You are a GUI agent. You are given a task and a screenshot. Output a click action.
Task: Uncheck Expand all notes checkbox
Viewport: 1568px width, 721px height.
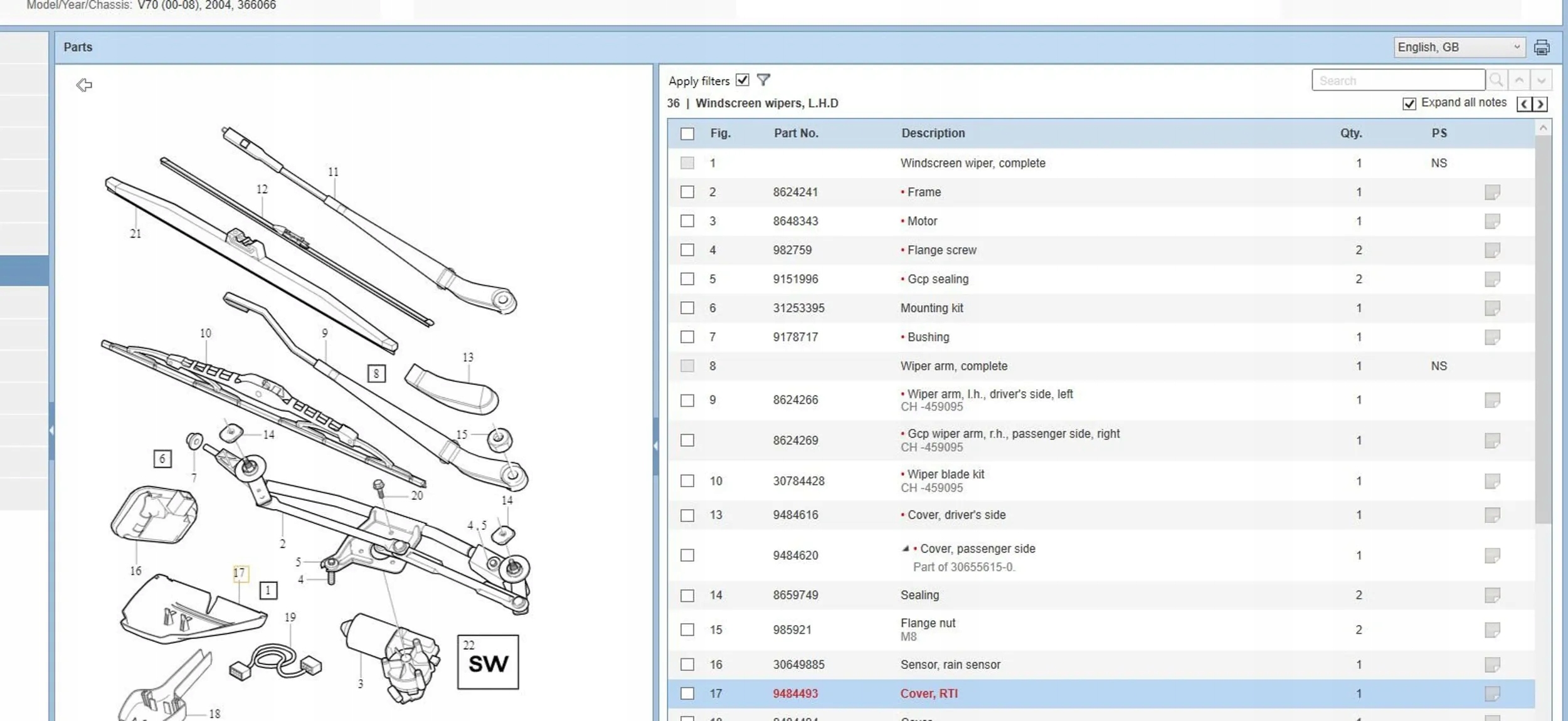pos(1409,103)
